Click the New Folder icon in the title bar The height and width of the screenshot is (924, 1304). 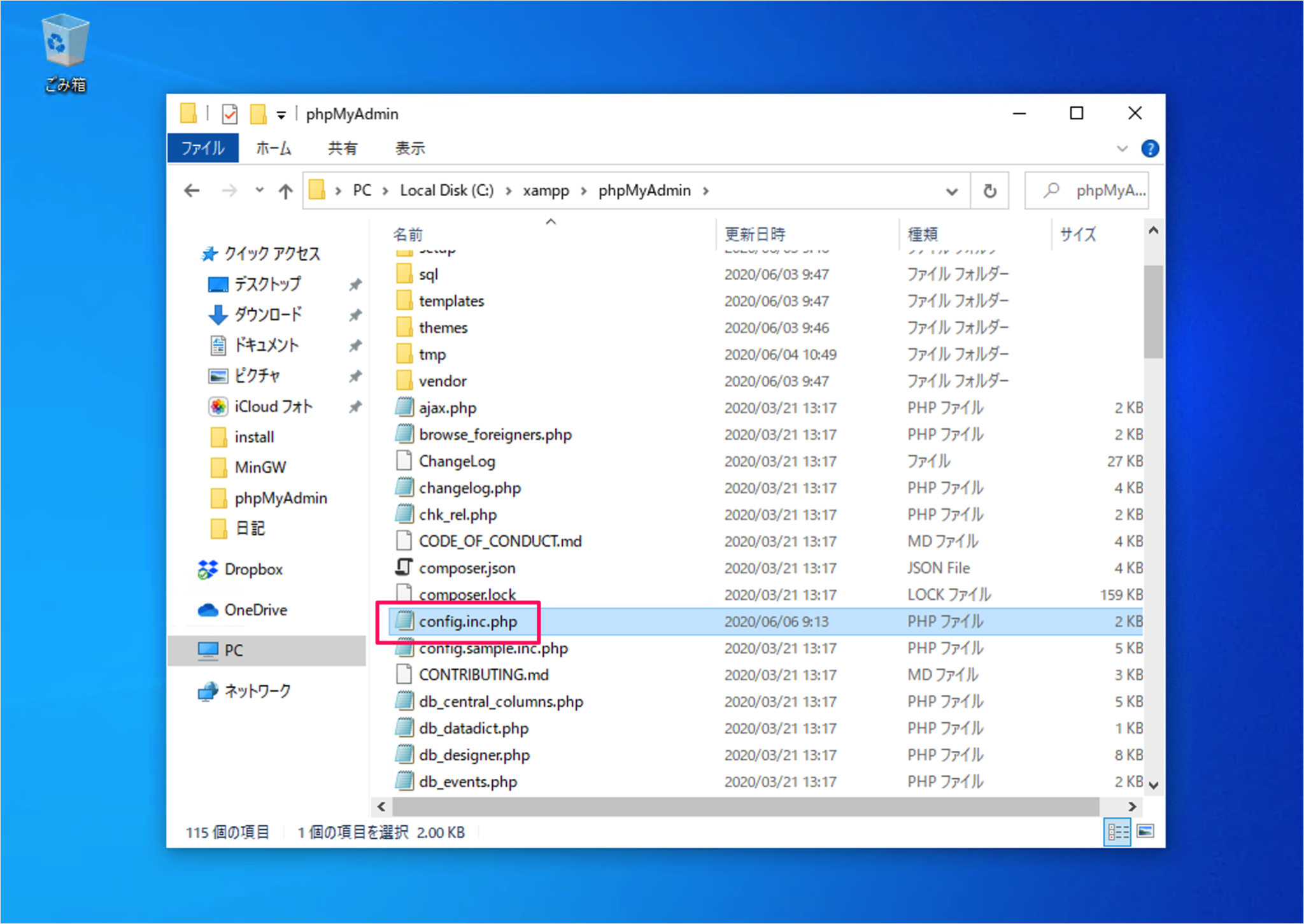click(257, 115)
